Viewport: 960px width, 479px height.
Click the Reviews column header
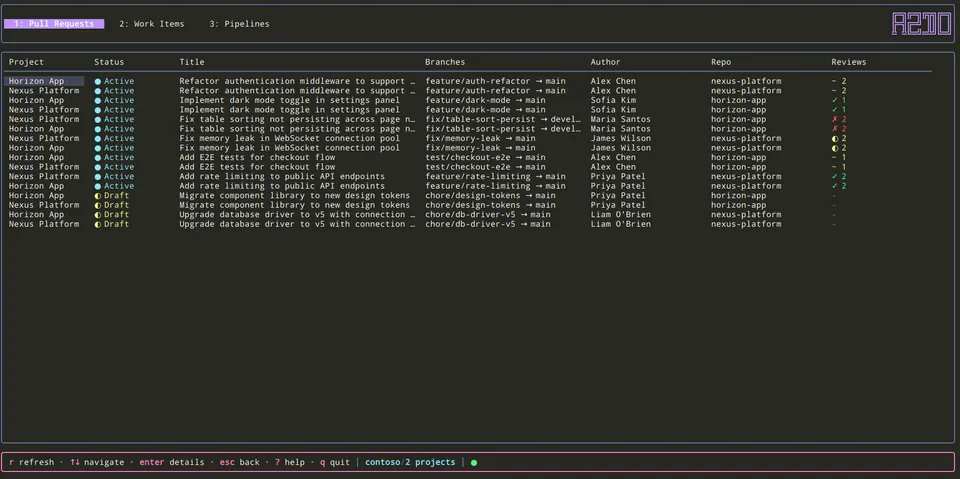[849, 62]
